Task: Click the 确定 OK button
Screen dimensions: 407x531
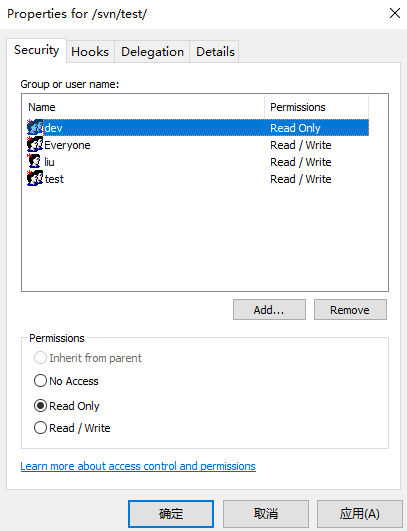Action: 171,514
